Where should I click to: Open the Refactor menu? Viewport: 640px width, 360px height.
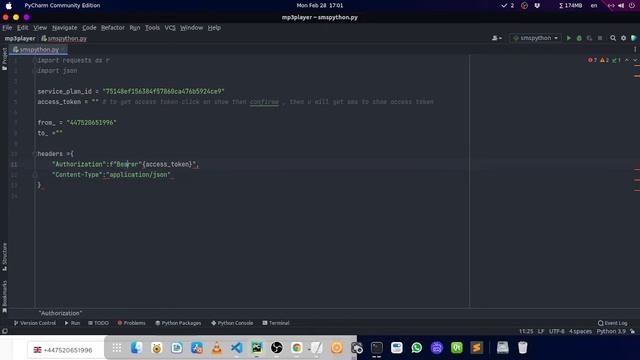pyautogui.click(x=113, y=28)
